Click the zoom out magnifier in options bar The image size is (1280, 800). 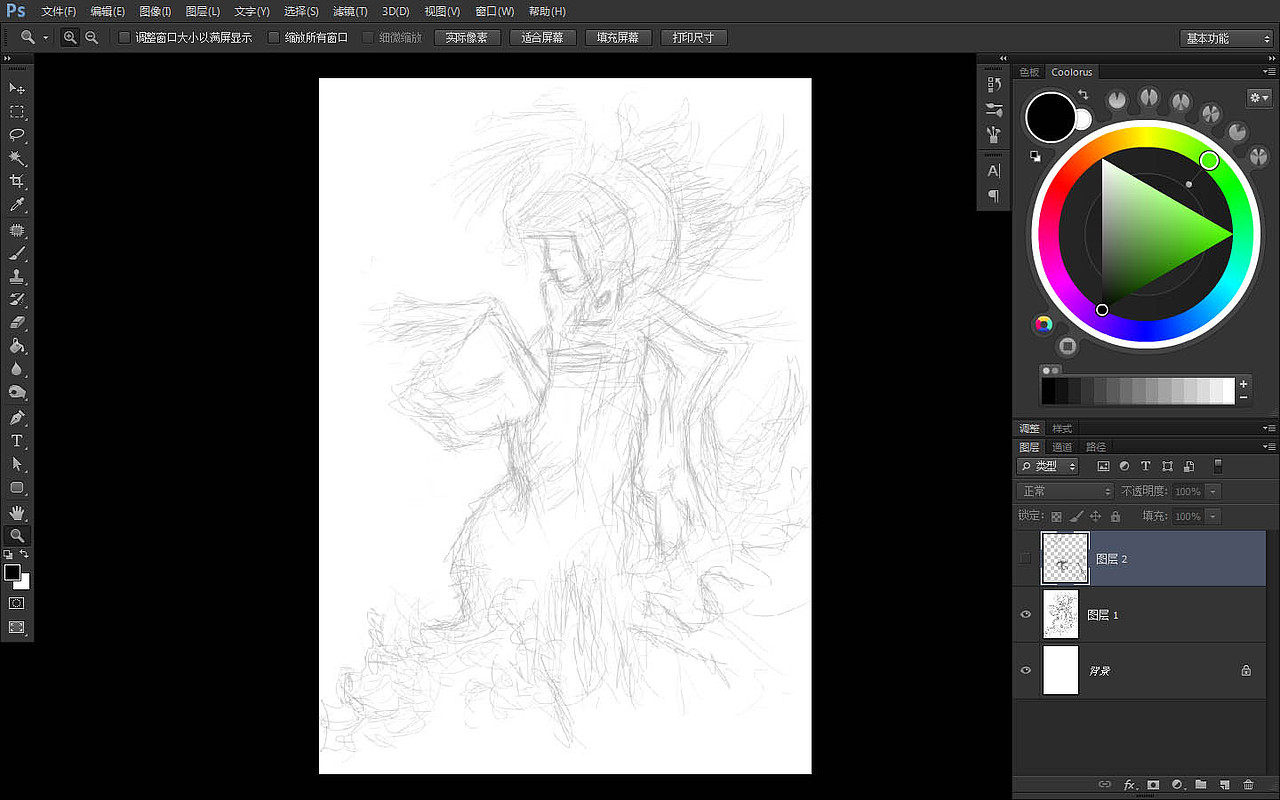point(91,38)
